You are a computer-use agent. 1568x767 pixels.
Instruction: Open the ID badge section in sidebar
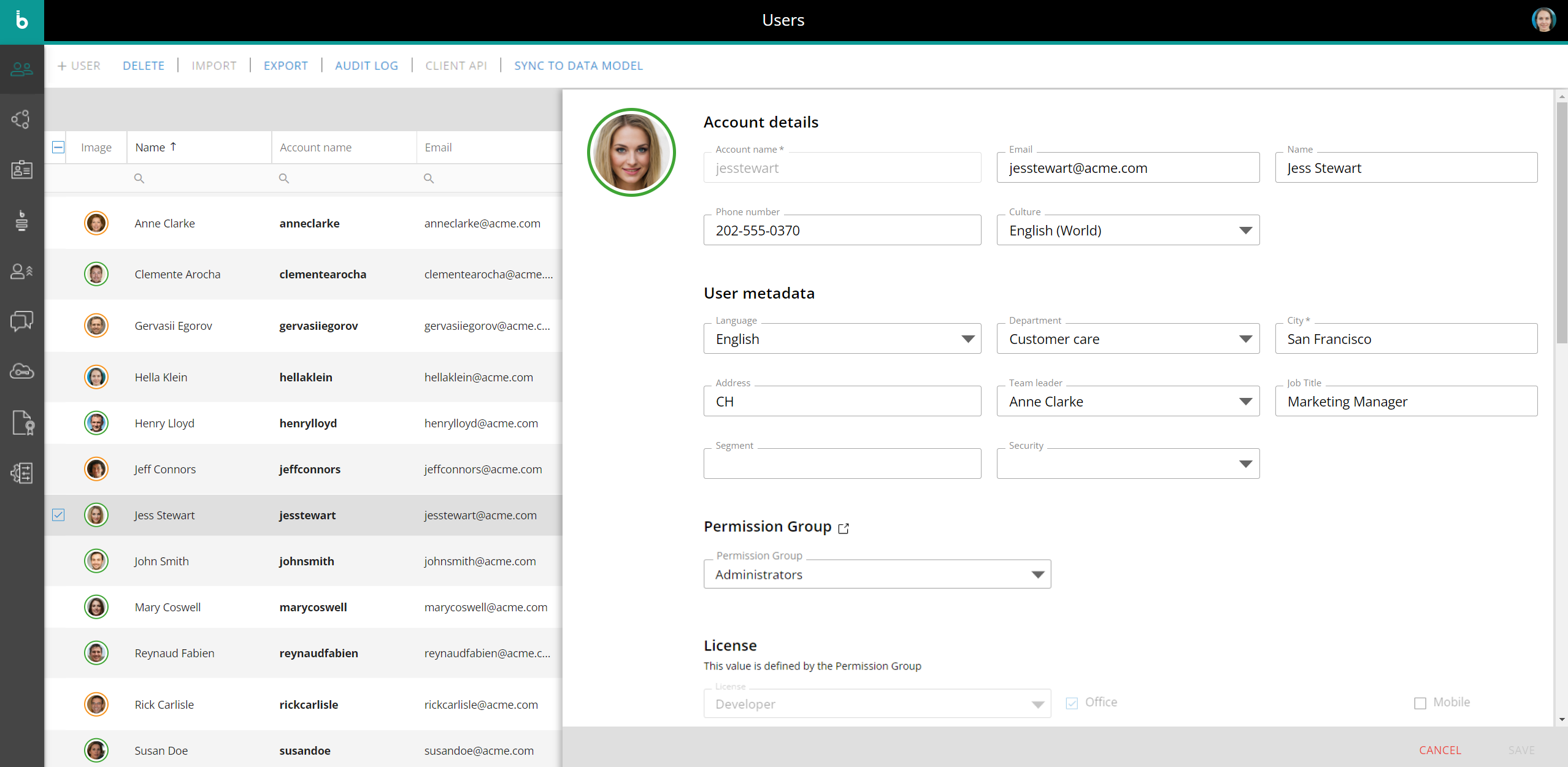pos(21,170)
